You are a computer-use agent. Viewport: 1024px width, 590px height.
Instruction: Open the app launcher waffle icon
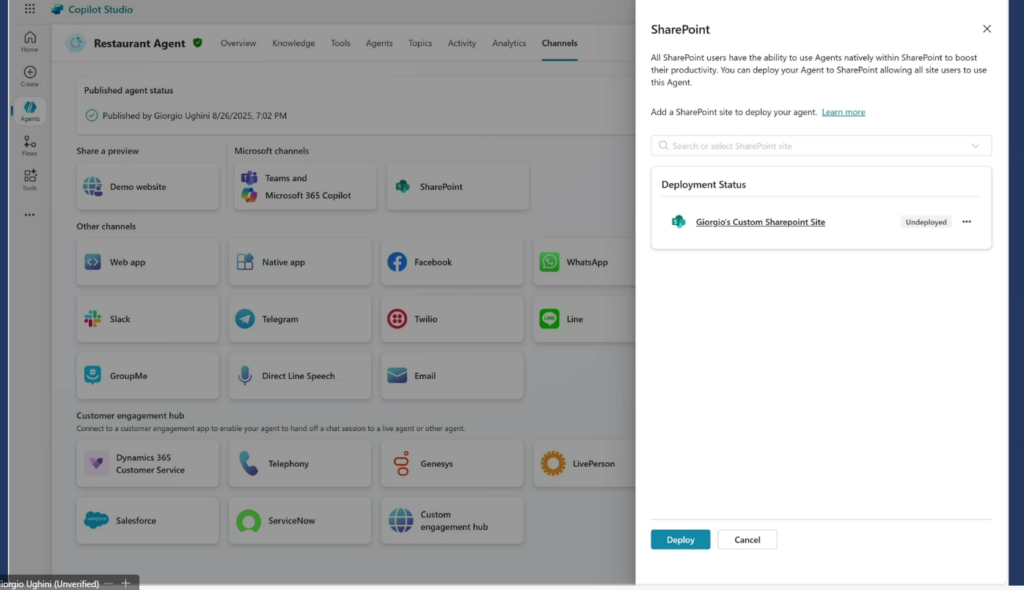[30, 9]
